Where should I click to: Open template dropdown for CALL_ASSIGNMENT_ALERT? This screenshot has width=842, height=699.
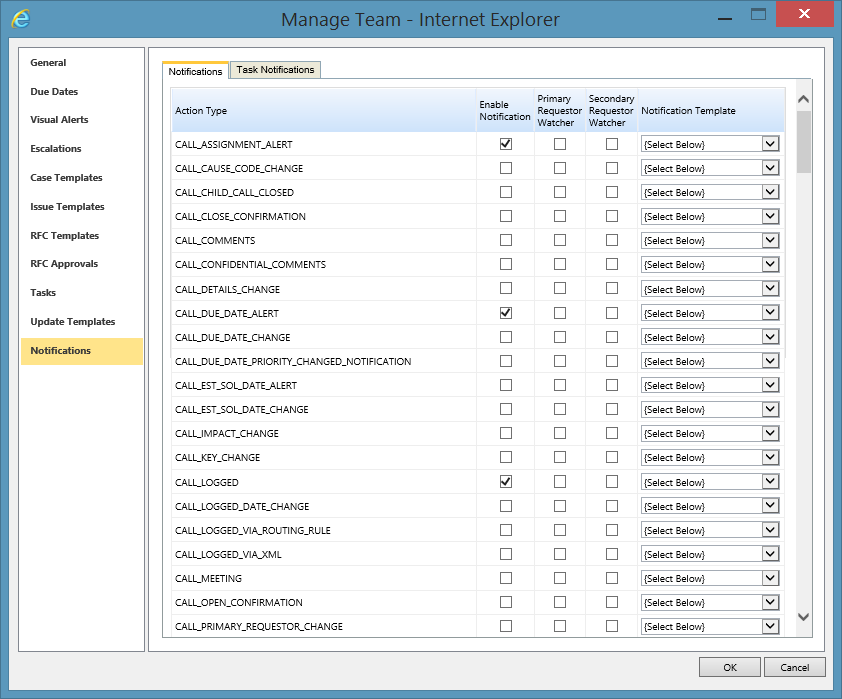[x=770, y=144]
